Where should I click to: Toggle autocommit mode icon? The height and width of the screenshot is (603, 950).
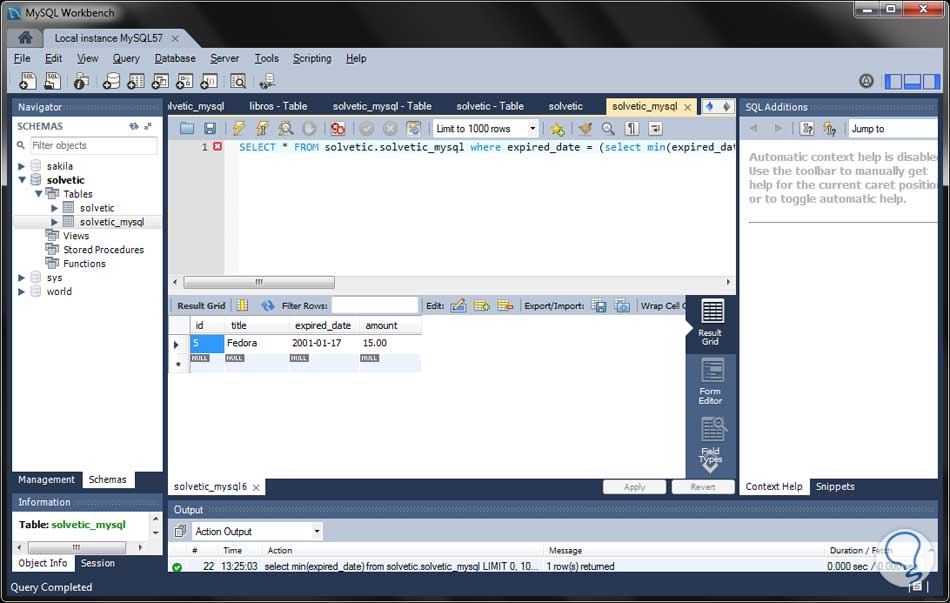[413, 128]
